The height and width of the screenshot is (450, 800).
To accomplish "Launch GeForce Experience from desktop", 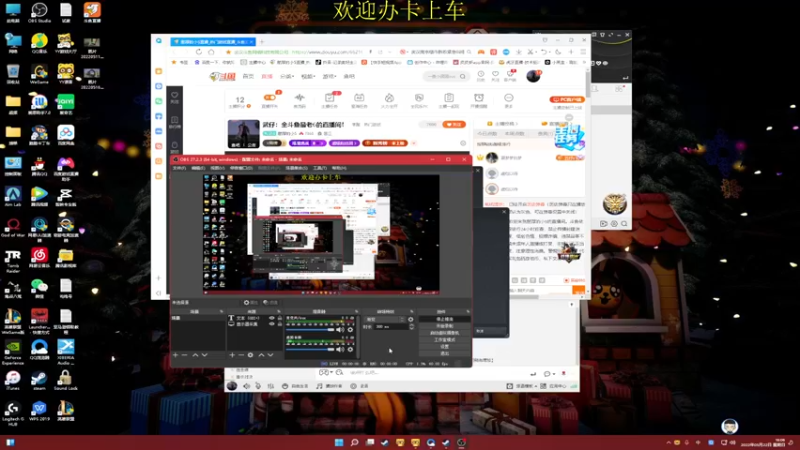I will (x=13, y=352).
